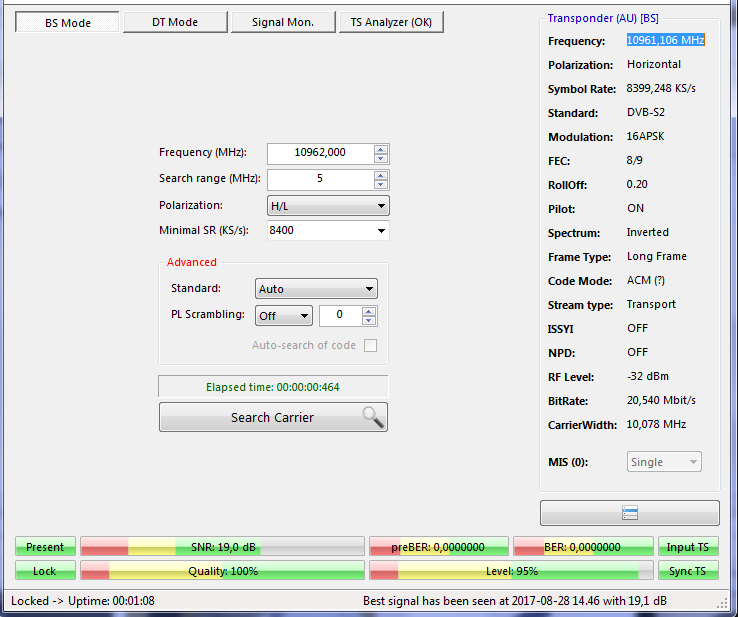
Task: Click the SNR level bar
Action: (x=222, y=547)
